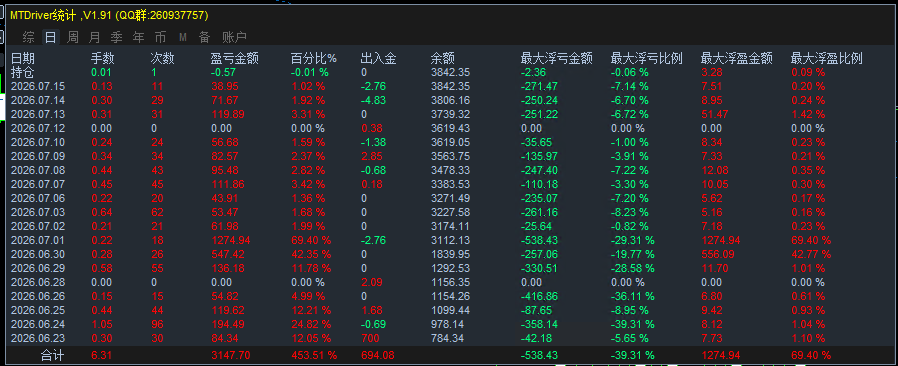Image resolution: width=898 pixels, height=366 pixels.
Task: Select the 日 daily statistics tab
Action: click(51, 38)
